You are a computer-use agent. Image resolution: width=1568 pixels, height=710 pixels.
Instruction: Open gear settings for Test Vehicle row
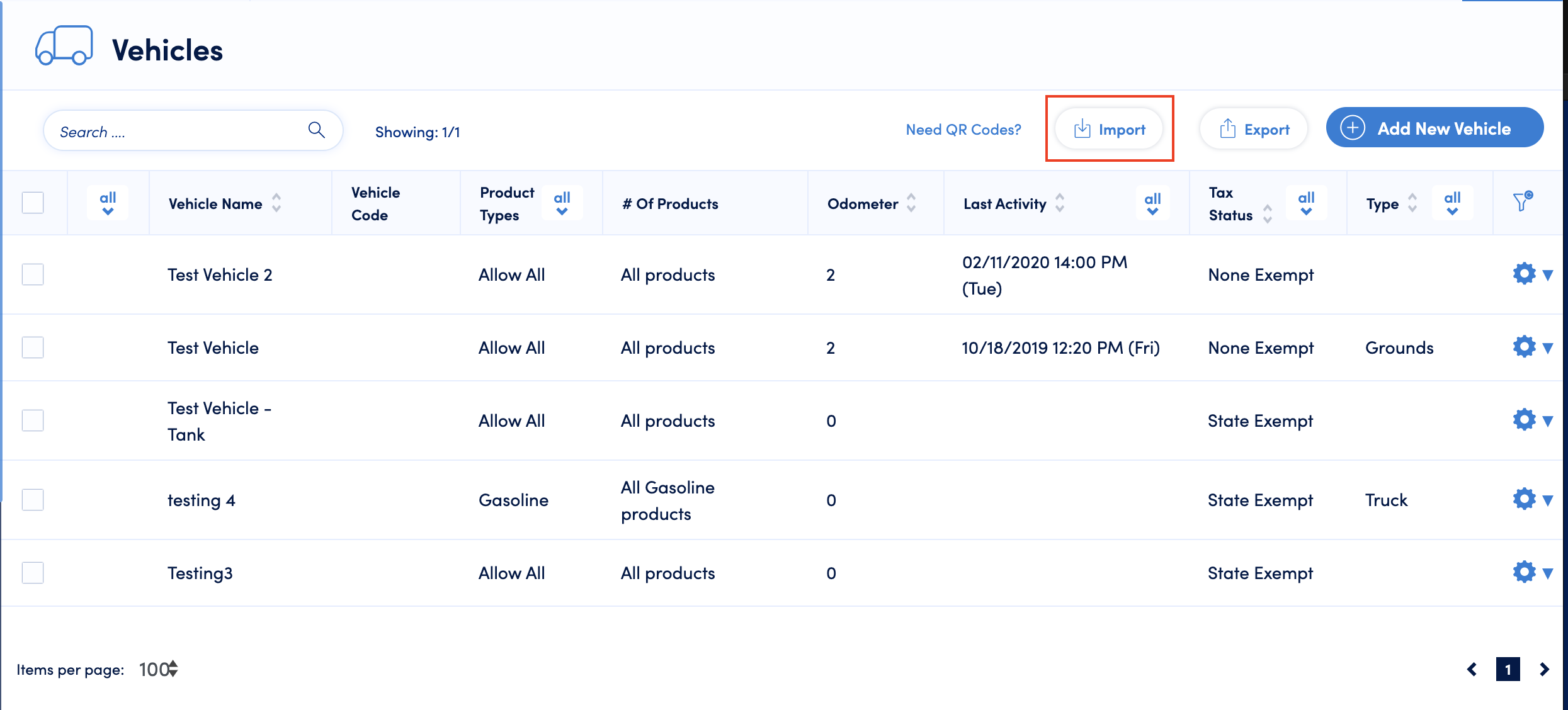[x=1524, y=347]
